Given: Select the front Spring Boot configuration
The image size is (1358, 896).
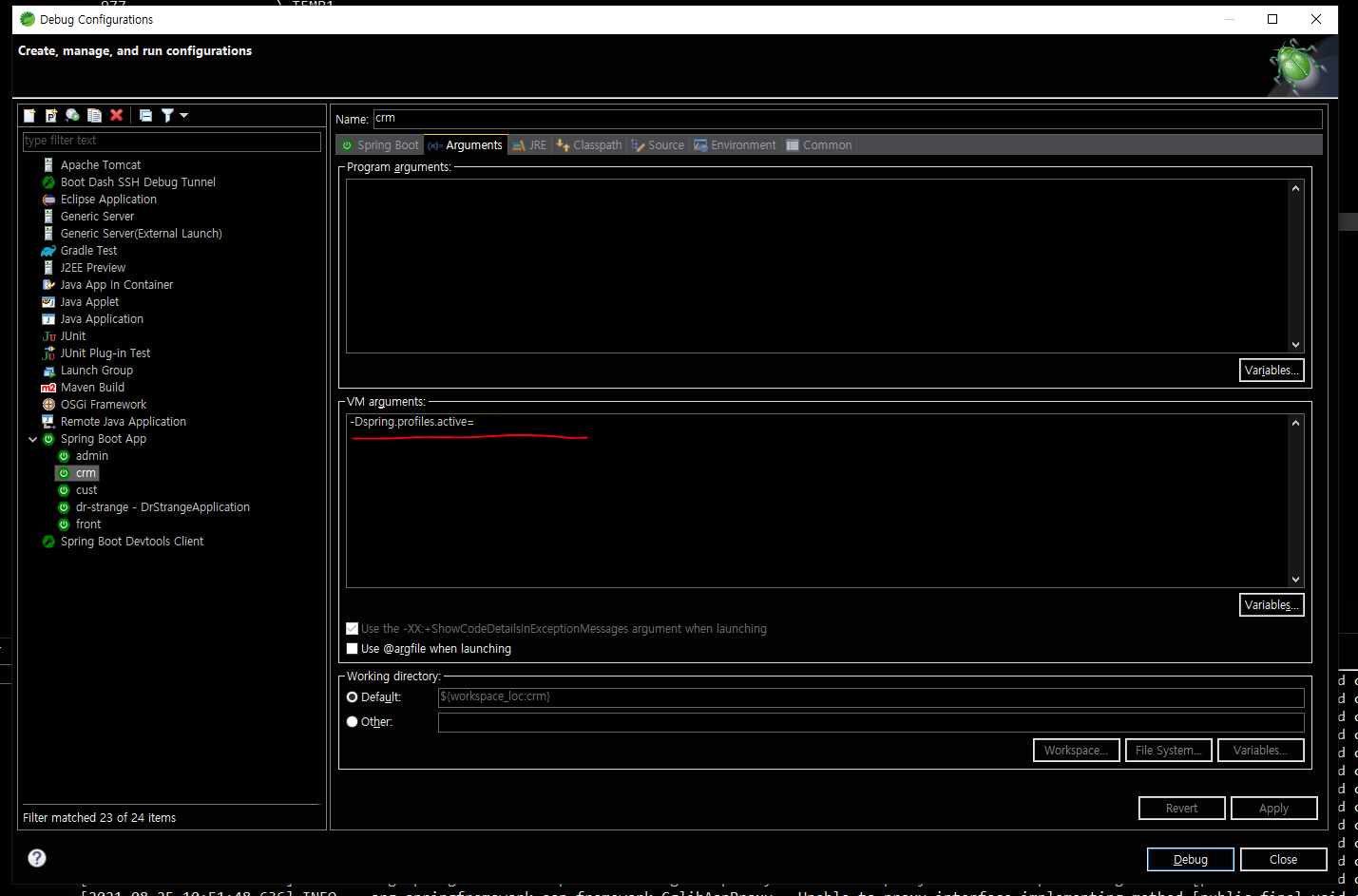Looking at the screenshot, I should (87, 524).
